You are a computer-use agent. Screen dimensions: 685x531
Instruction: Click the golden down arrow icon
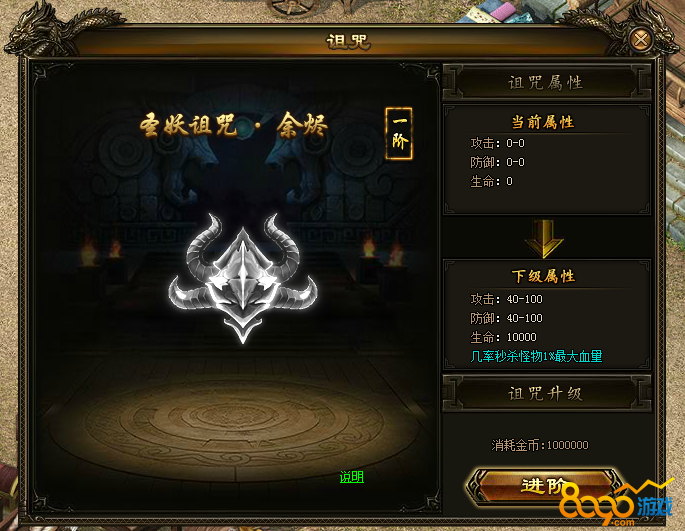tap(544, 239)
